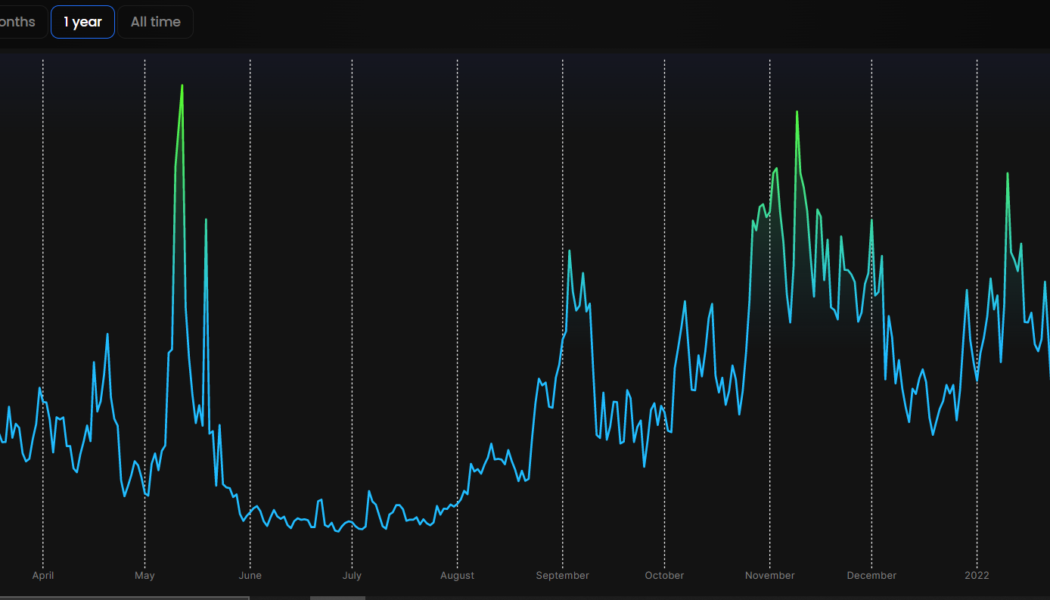Click the September axis label
Viewport: 1050px width, 600px height.
(562, 575)
